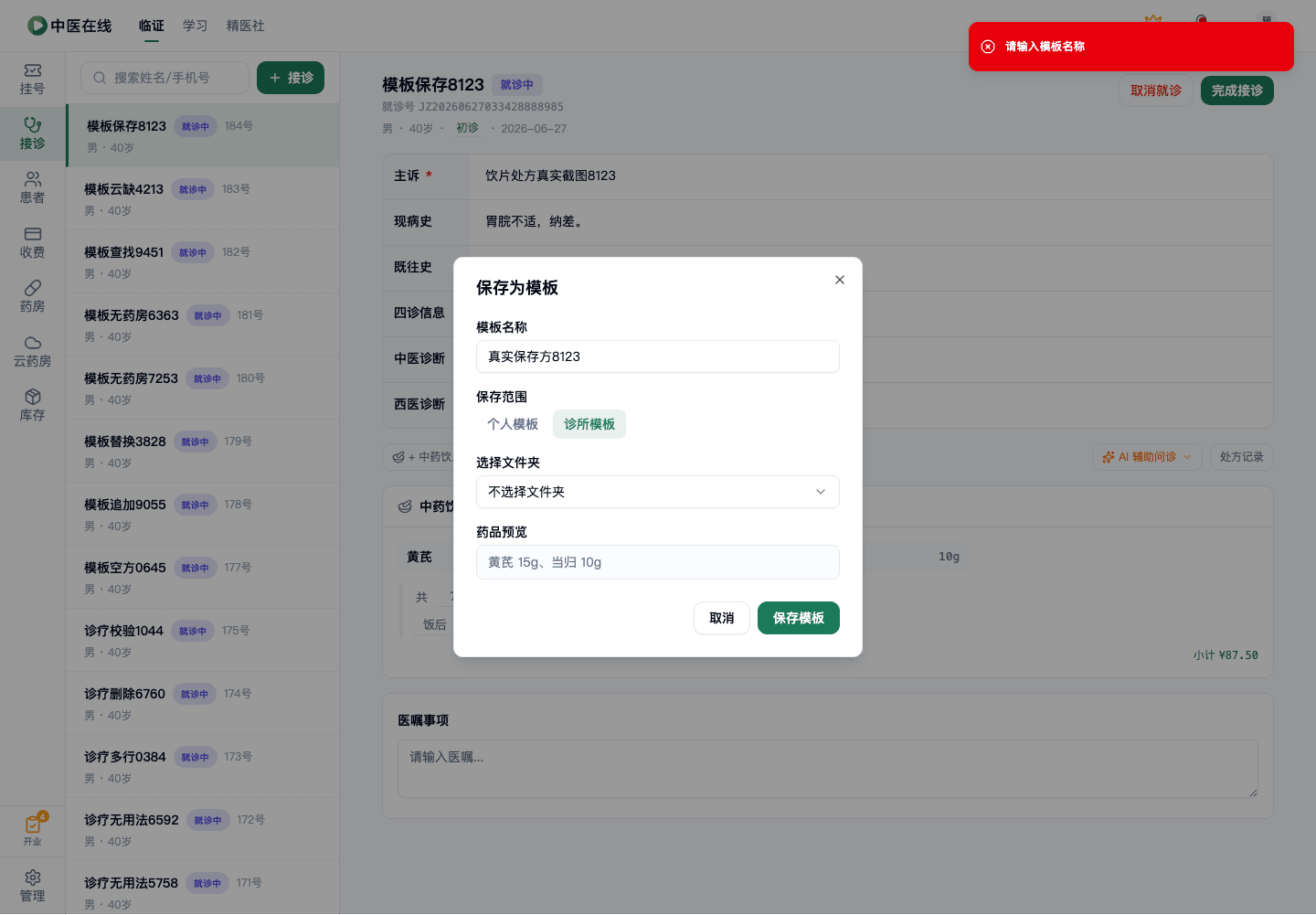Select patient 诊疗校验1044 in list
Viewport: 1316px width, 915px height.
coord(203,640)
